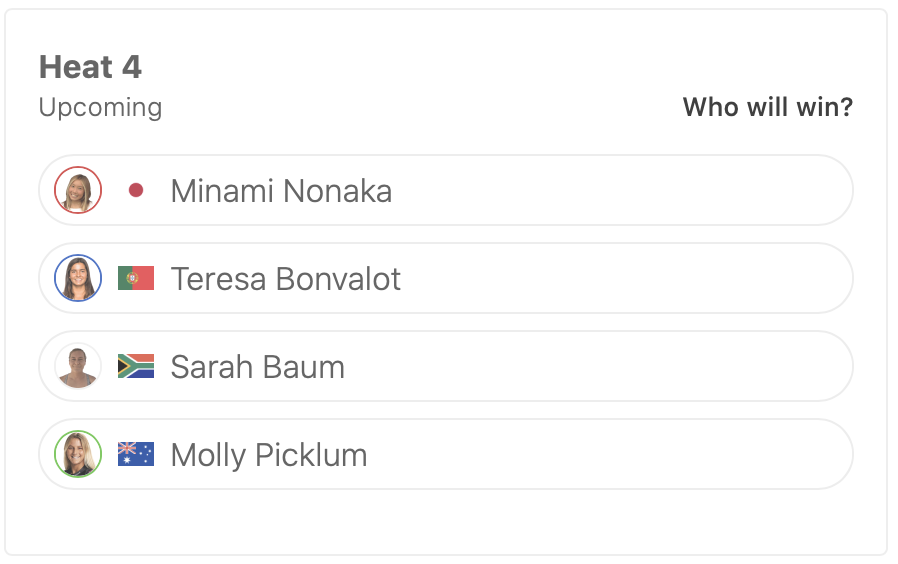Click the Japan flag icon

point(136,190)
